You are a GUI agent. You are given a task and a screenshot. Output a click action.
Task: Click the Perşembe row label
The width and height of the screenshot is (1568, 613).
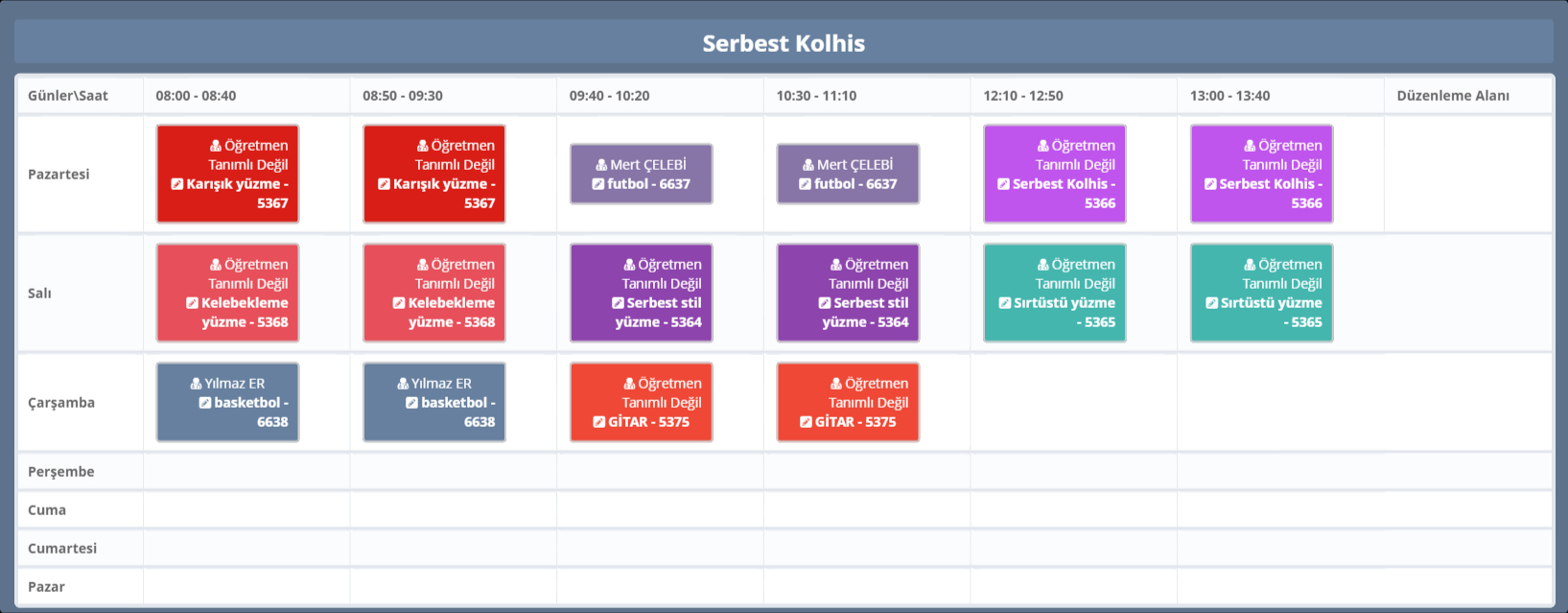[x=61, y=472]
